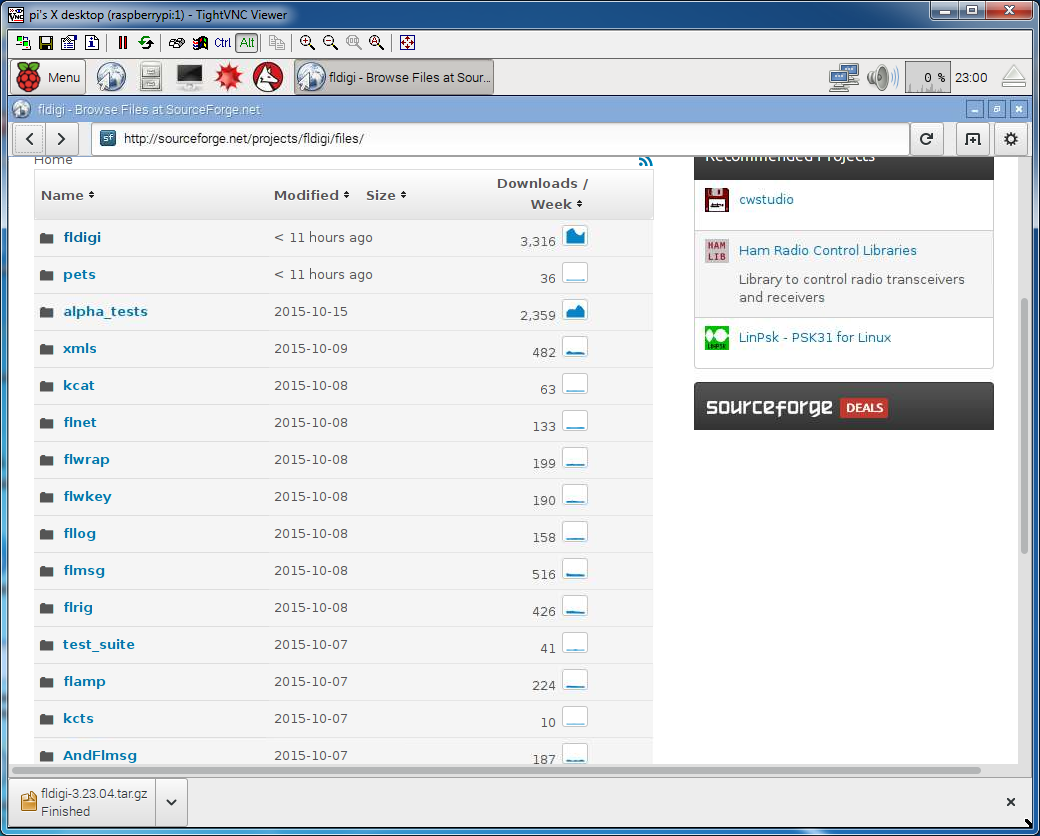The width and height of the screenshot is (1040, 836).
Task: Set VNC zoom to auto fit
Action: click(377, 43)
